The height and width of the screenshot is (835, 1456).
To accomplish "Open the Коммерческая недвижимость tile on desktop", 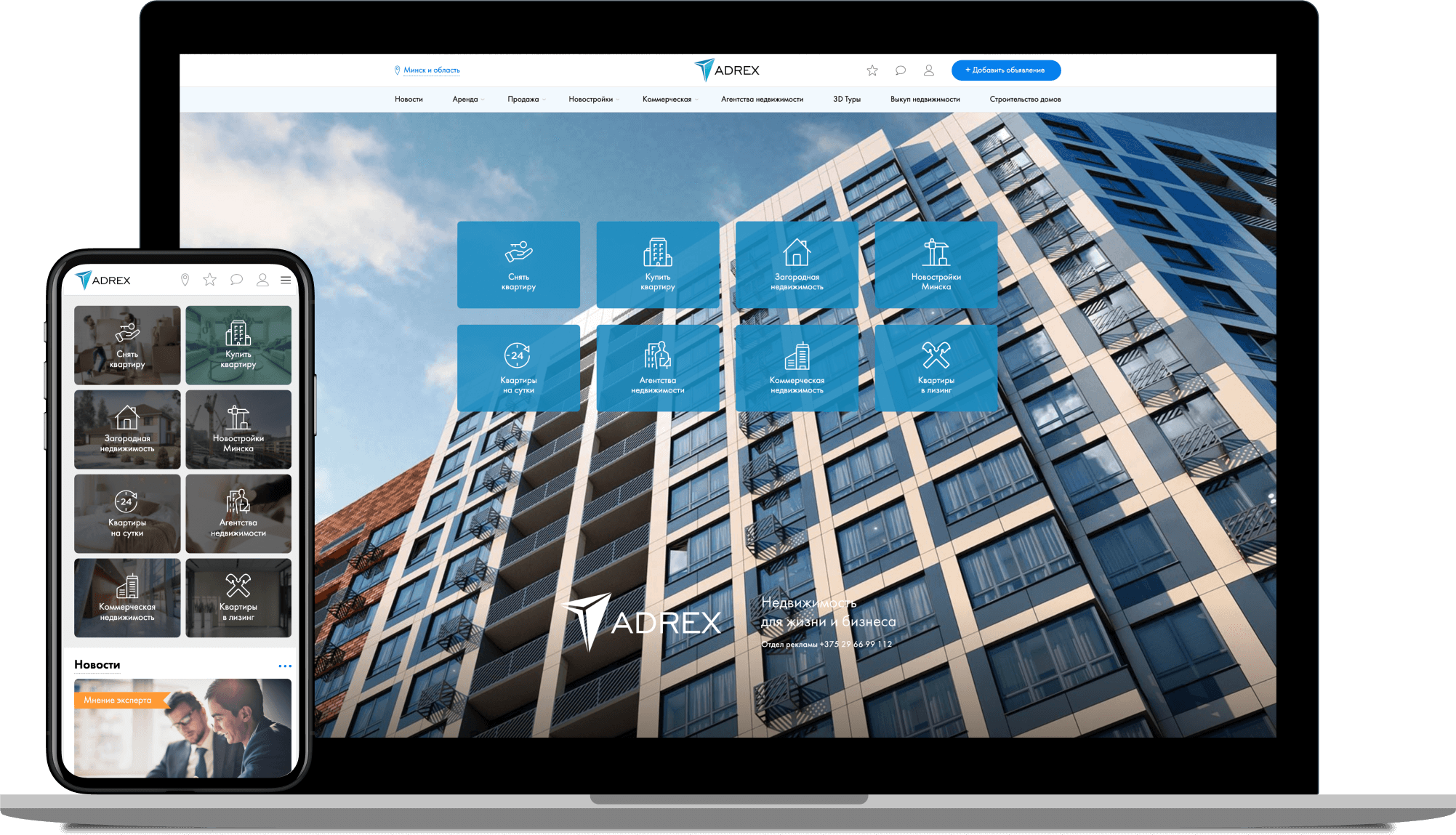I will click(x=797, y=368).
